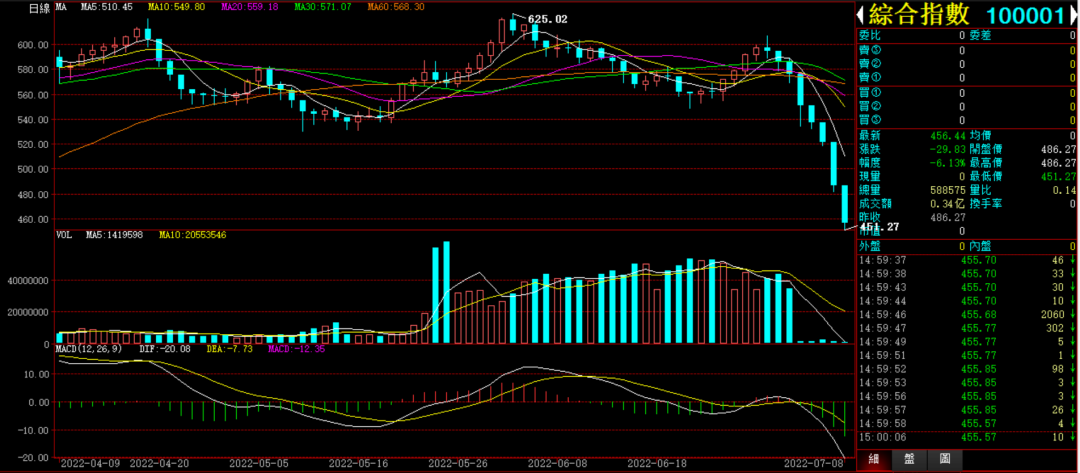Select the 14:59:47 tick row
Image resolution: width=1080 pixels, height=473 pixels.
point(967,328)
